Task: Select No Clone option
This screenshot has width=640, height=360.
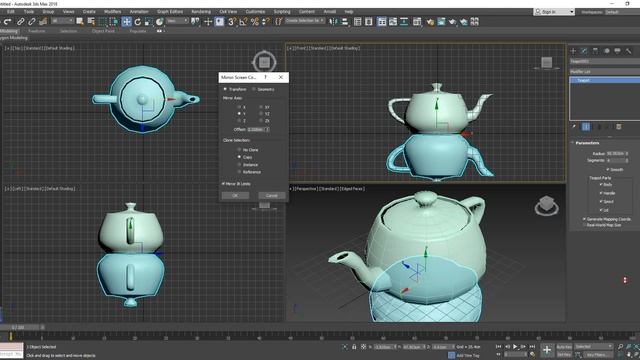Action: 239,150
